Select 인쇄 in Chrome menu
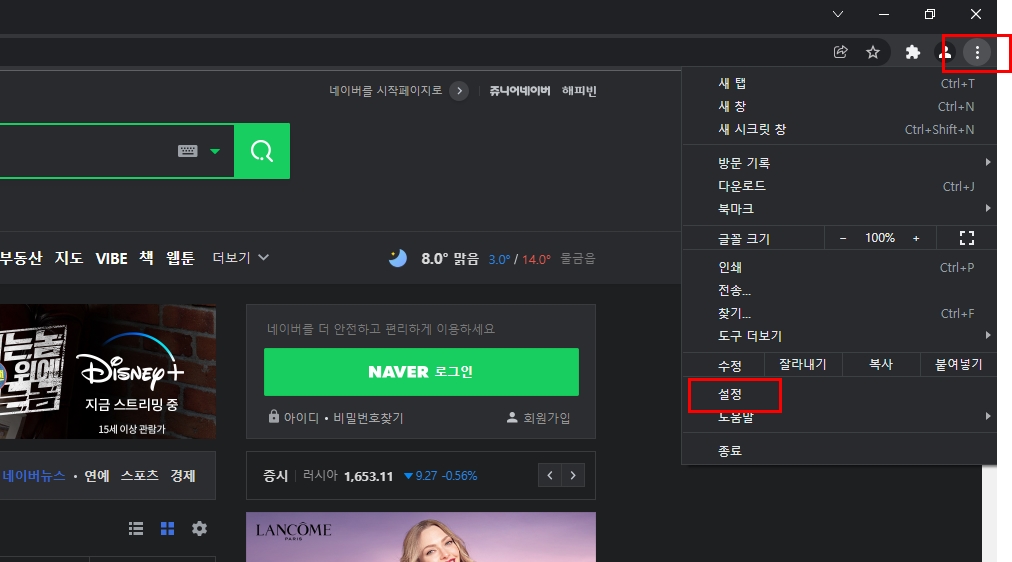Viewport: 1012px width, 562px height. pos(839,267)
